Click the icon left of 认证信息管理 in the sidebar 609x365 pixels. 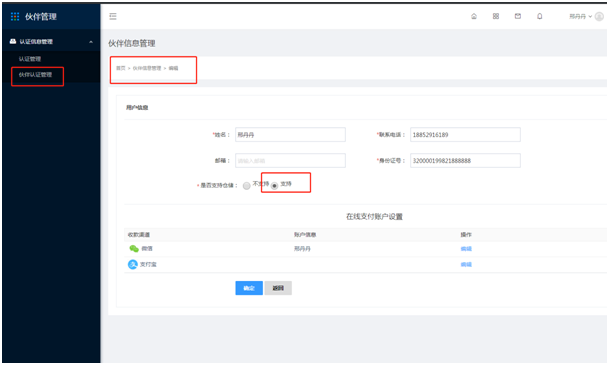13,41
